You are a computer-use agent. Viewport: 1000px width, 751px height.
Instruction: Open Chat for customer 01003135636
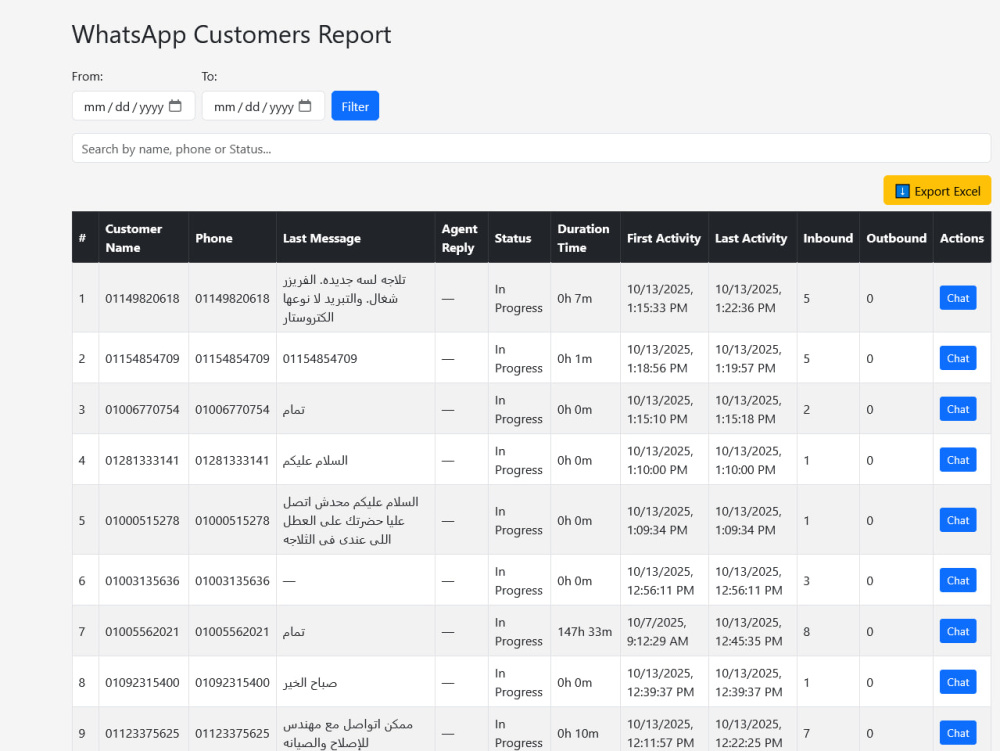(957, 581)
